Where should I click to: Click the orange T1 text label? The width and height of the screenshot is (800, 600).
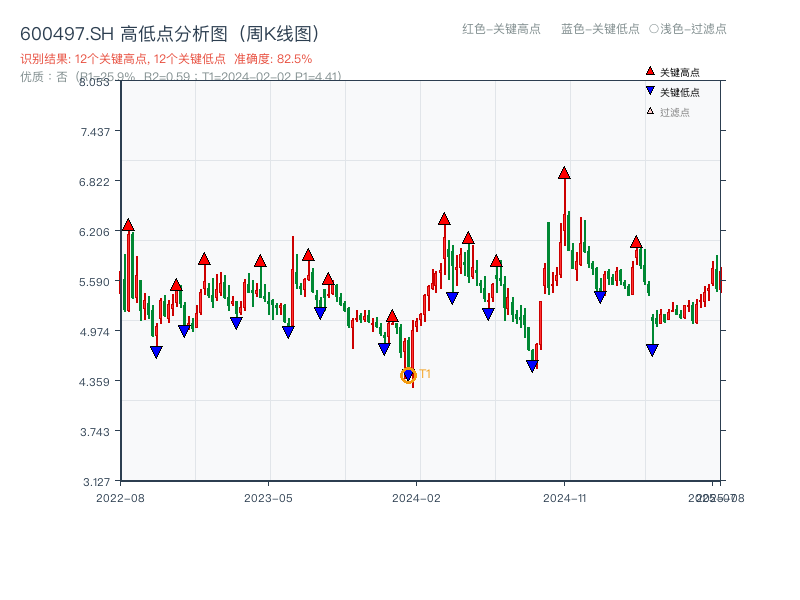pos(425,374)
